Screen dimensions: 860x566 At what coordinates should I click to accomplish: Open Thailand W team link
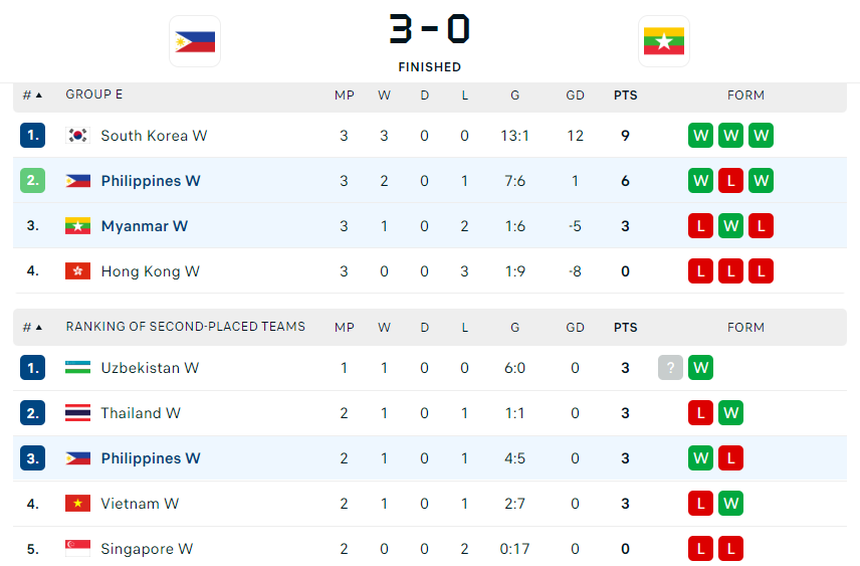point(140,413)
